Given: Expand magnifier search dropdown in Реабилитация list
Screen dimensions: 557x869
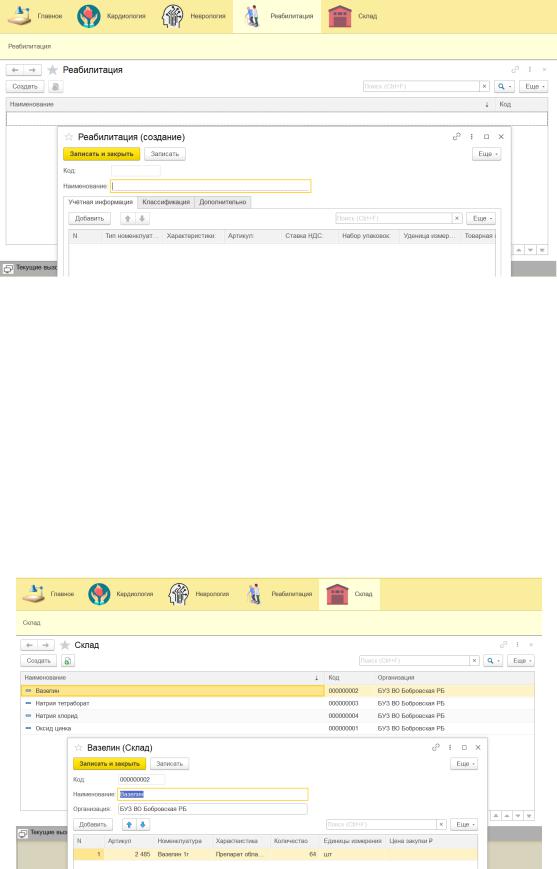Looking at the screenshot, I should (x=504, y=86).
